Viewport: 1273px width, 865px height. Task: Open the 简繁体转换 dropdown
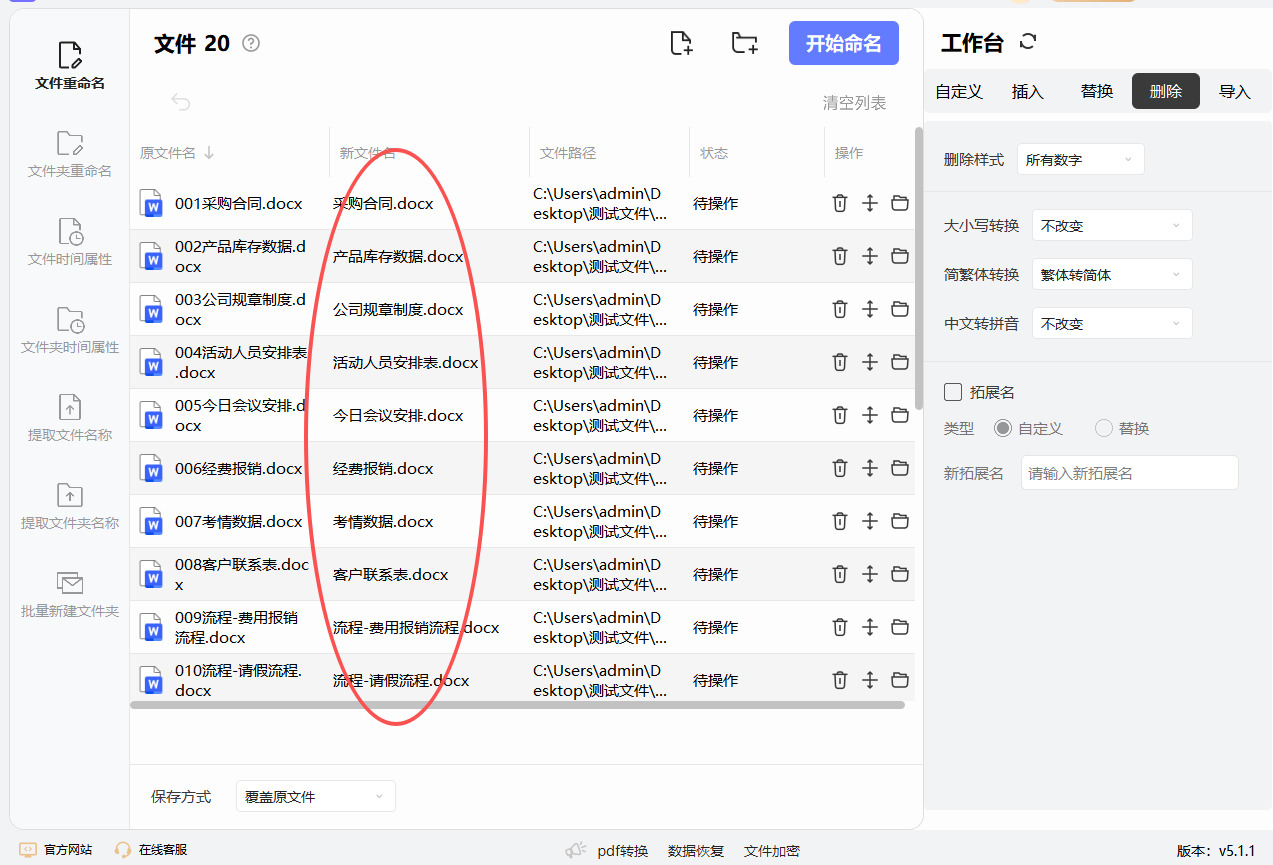pyautogui.click(x=1112, y=275)
